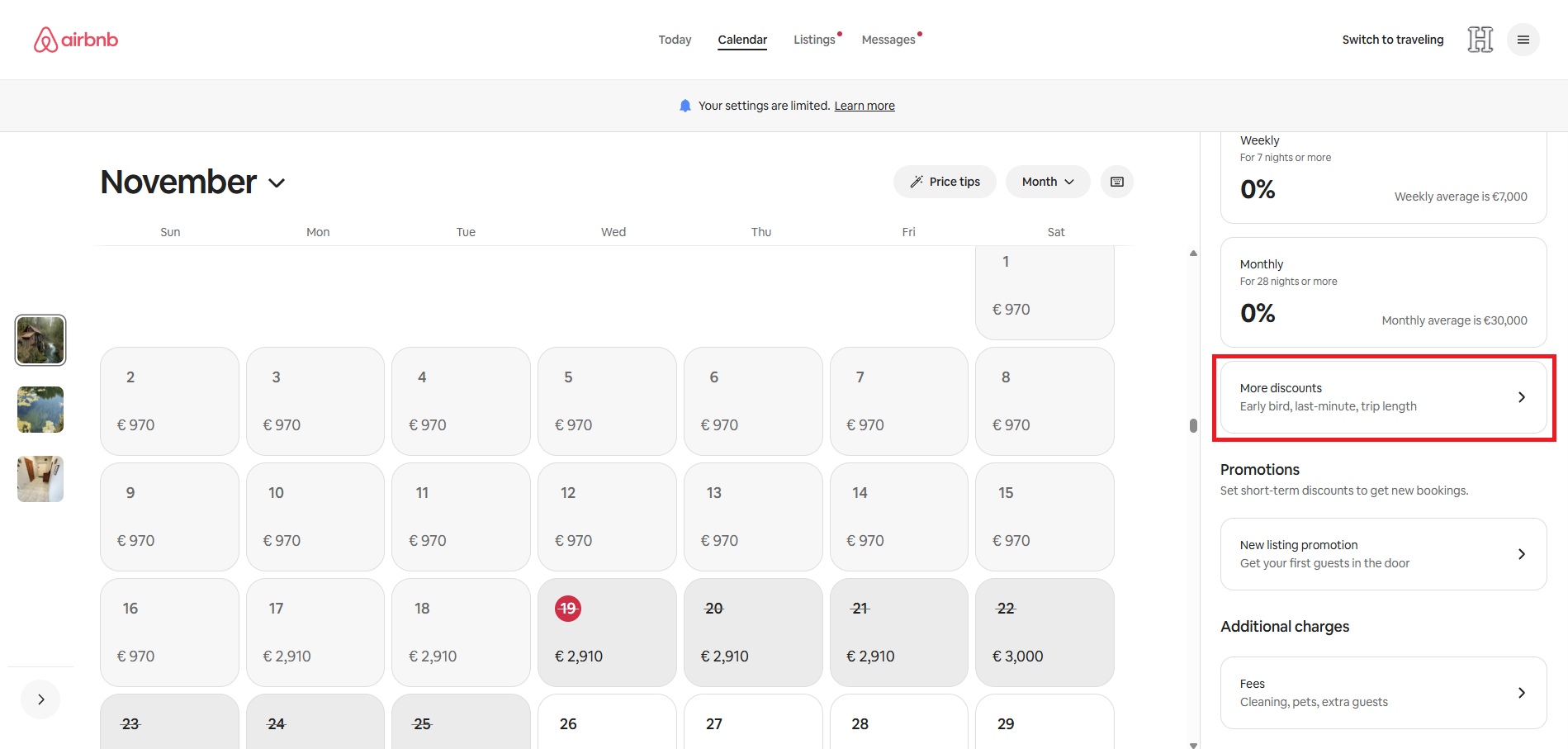Image resolution: width=1568 pixels, height=749 pixels.
Task: Open the Weekly discount card
Action: [1384, 177]
